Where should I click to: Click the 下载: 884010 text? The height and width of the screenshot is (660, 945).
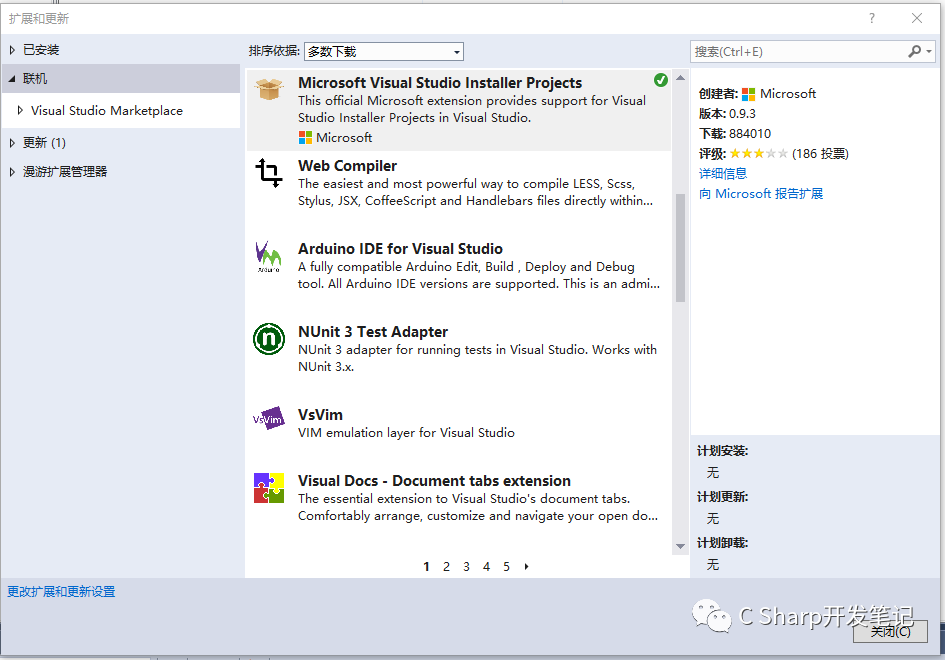735,134
